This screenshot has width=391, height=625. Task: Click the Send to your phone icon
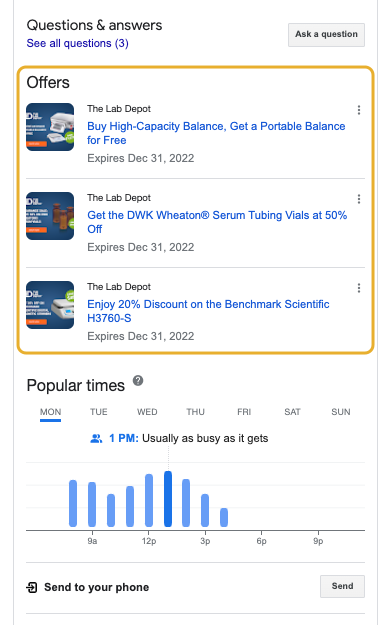point(32,587)
